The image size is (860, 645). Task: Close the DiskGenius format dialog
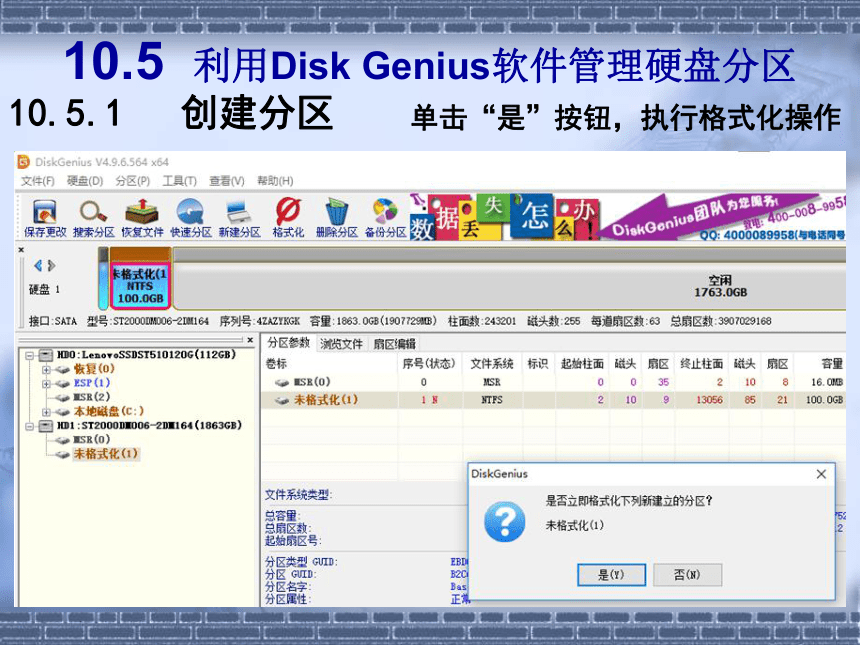pyautogui.click(x=821, y=474)
